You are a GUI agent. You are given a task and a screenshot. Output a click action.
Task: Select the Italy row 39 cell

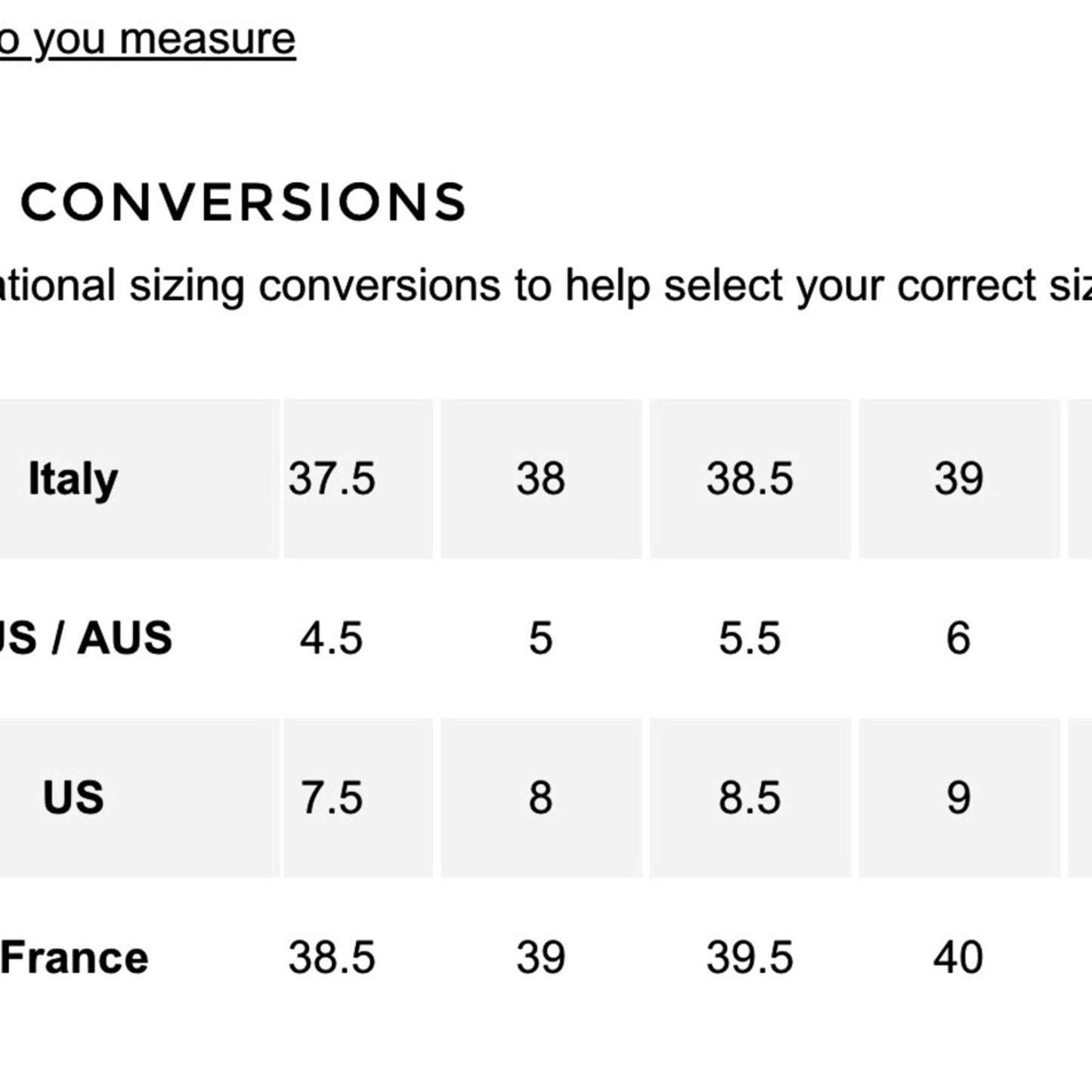(x=958, y=479)
